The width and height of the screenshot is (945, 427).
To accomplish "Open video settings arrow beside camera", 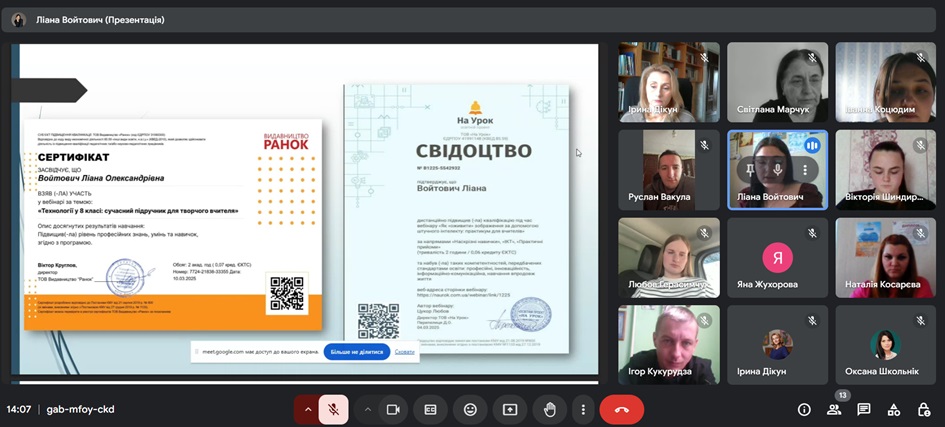I will coord(368,410).
